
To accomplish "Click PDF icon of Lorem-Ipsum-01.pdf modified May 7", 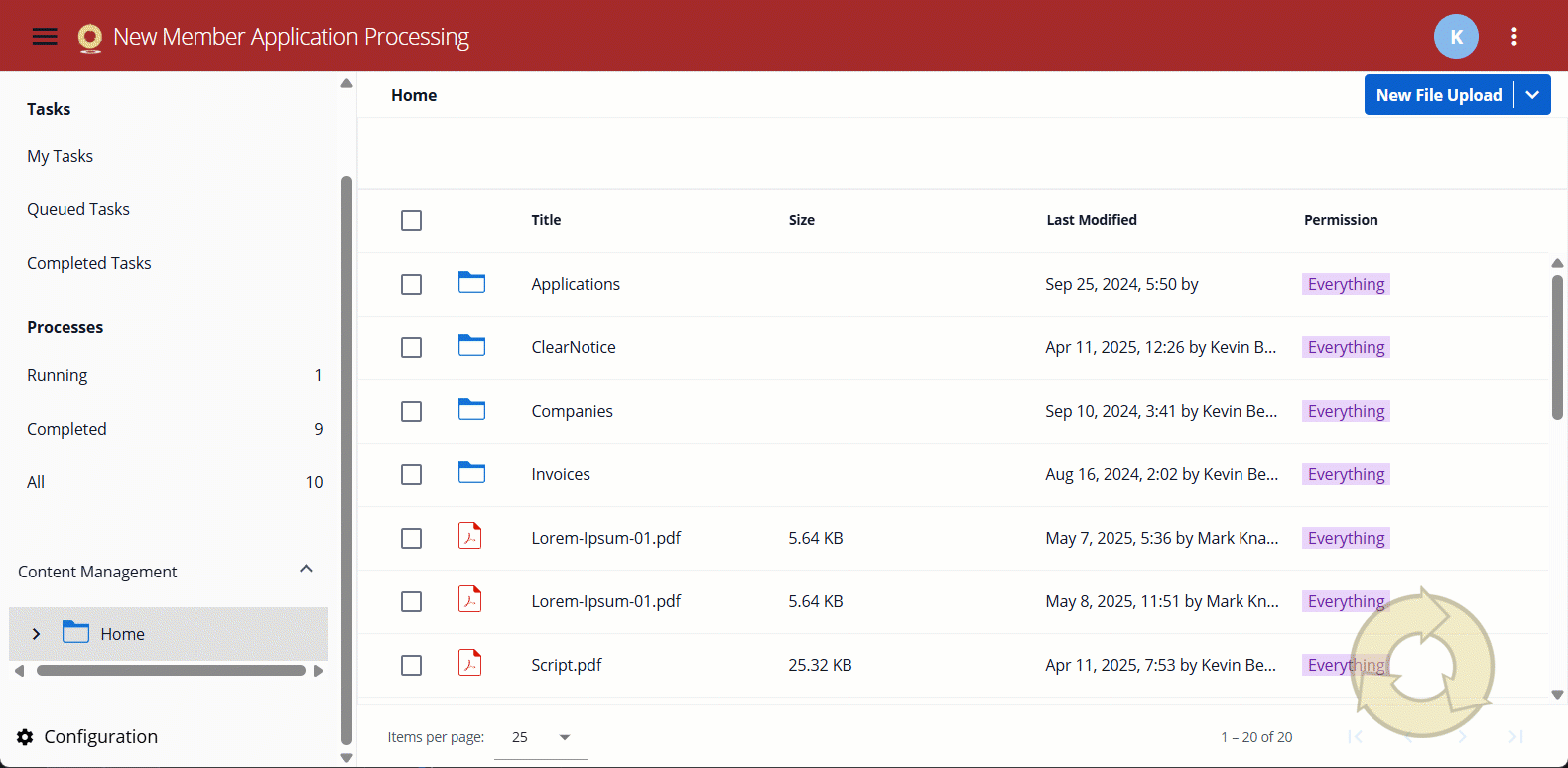I will point(470,536).
